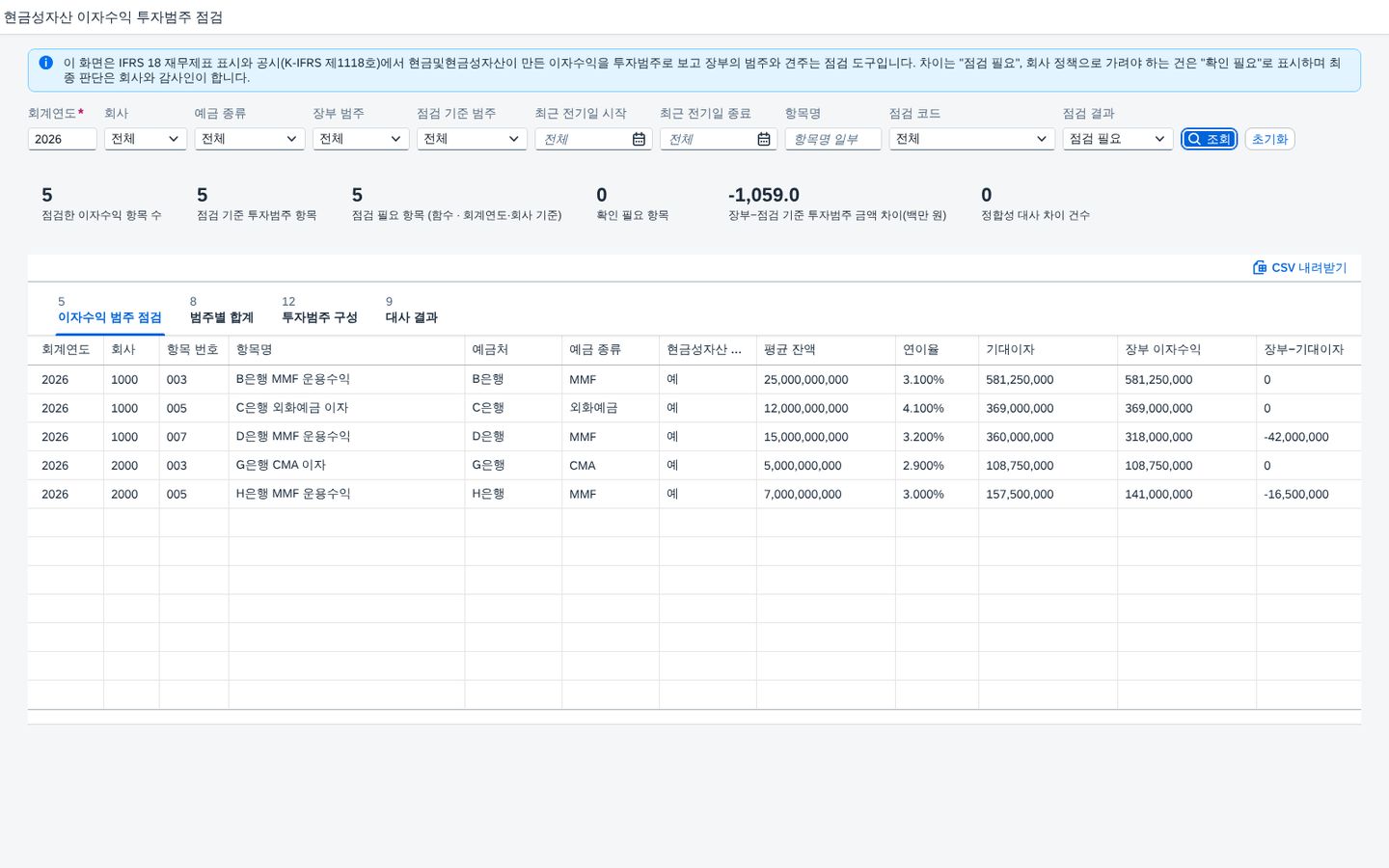Click the 장부 이자수익 column header
Screen dimensions: 1389x868
[x=1186, y=350]
